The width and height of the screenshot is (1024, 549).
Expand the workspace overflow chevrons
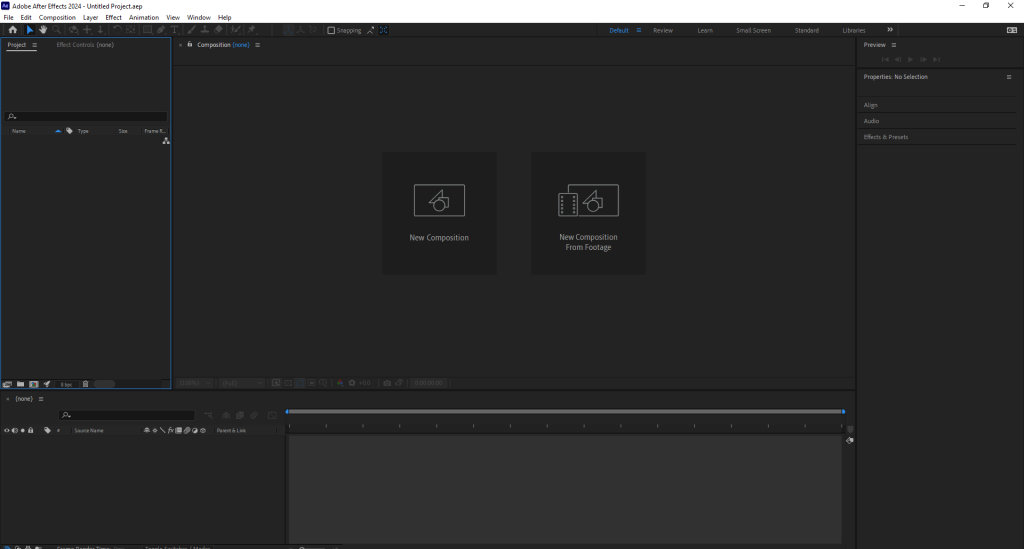[889, 30]
